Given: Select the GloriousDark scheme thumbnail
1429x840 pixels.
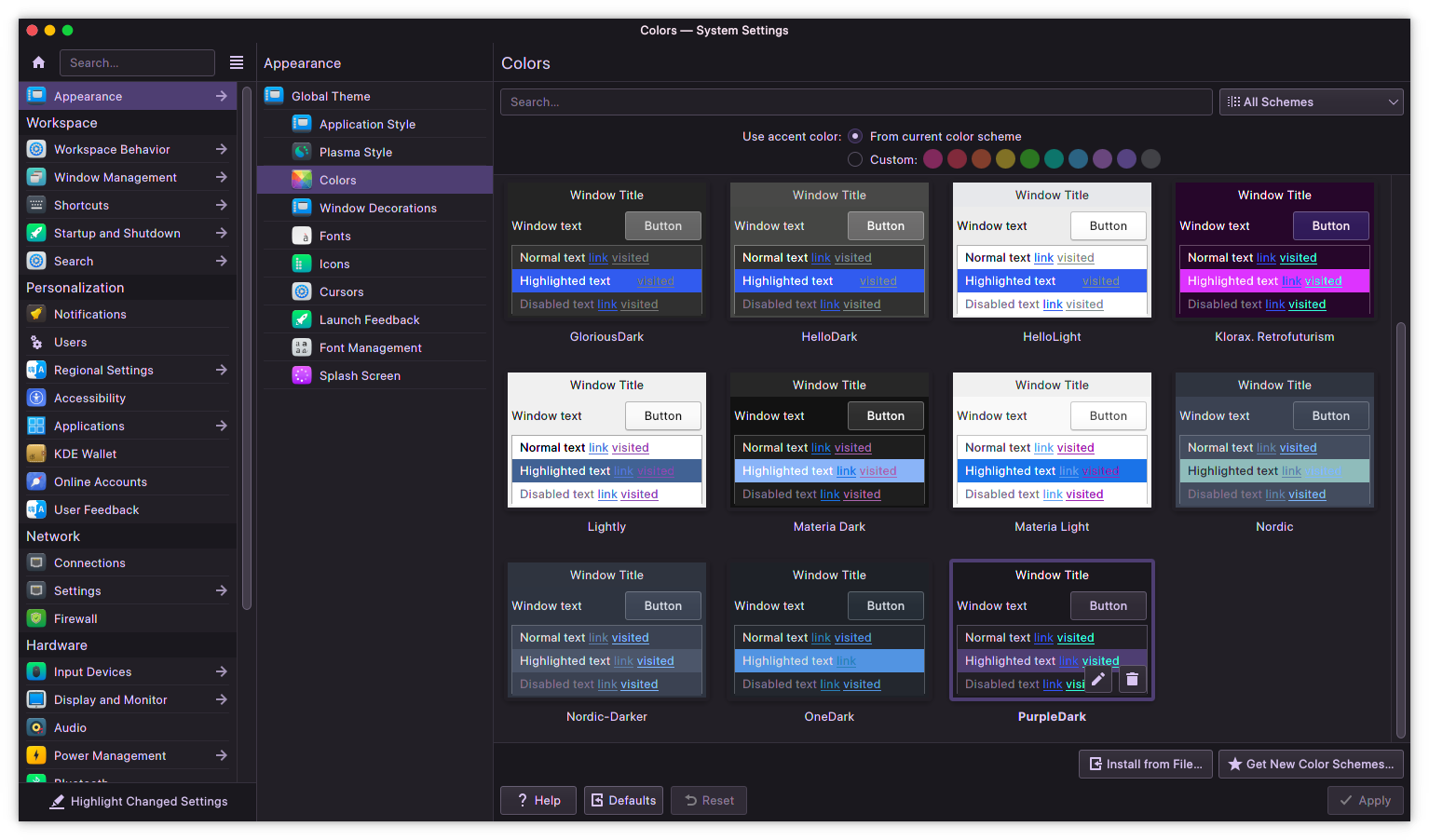Looking at the screenshot, I should point(606,250).
